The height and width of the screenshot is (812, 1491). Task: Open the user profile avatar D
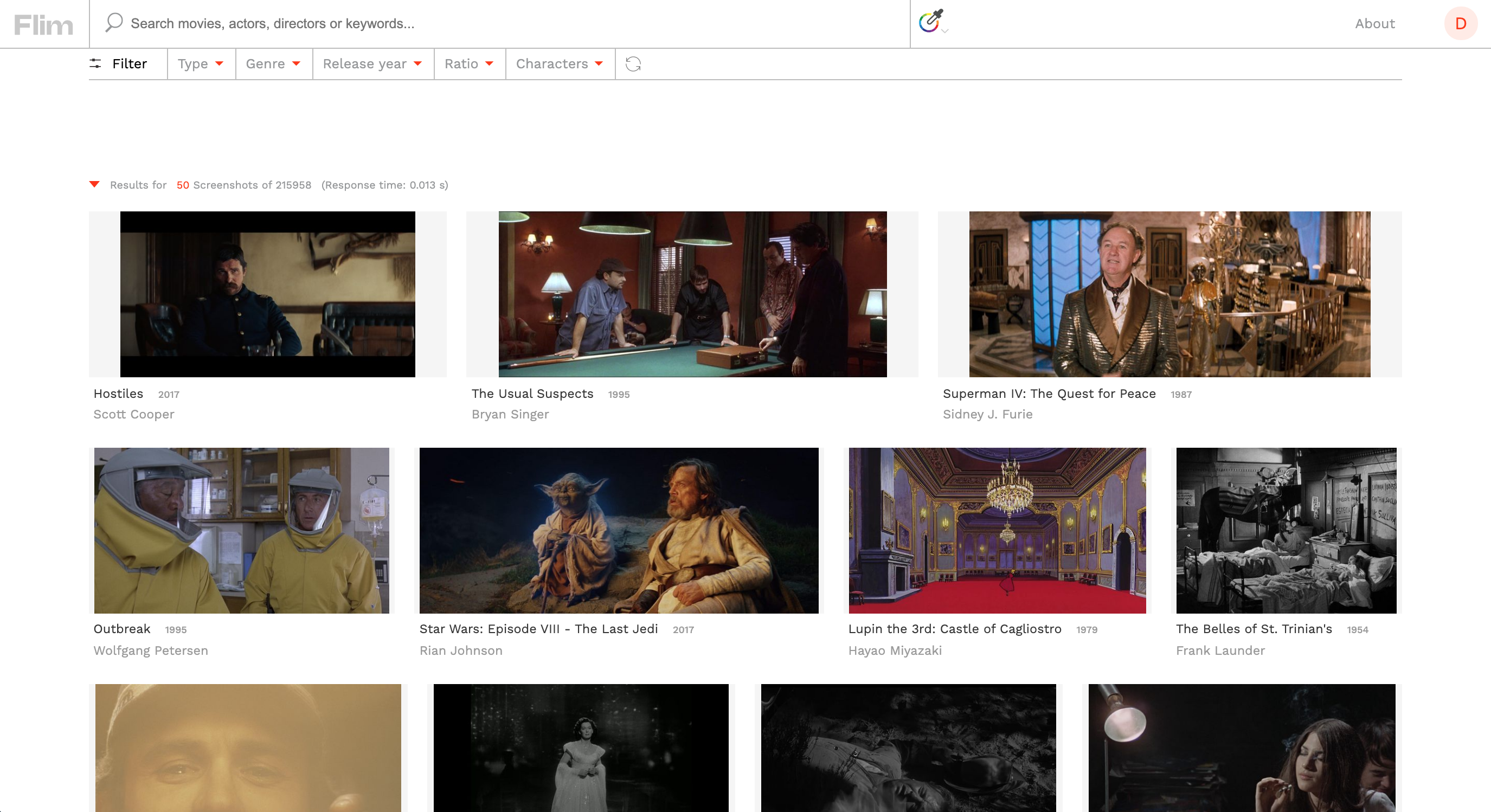coord(1460,24)
